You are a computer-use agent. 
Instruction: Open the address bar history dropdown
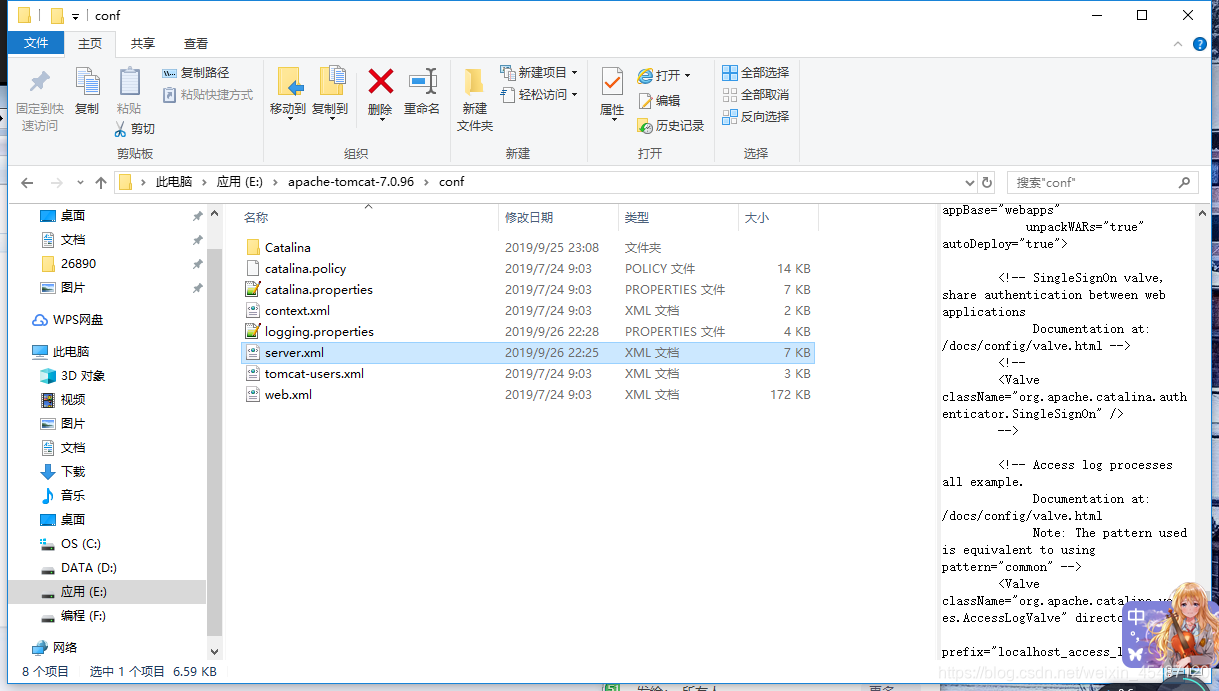point(969,183)
